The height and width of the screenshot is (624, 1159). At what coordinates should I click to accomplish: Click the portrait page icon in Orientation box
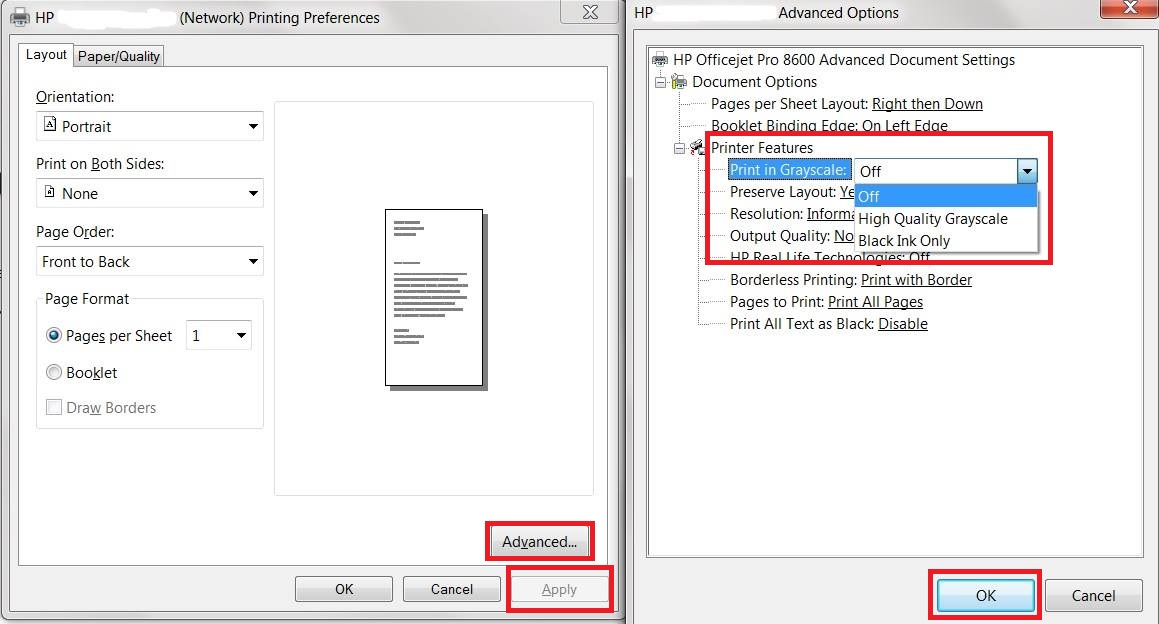[x=50, y=124]
